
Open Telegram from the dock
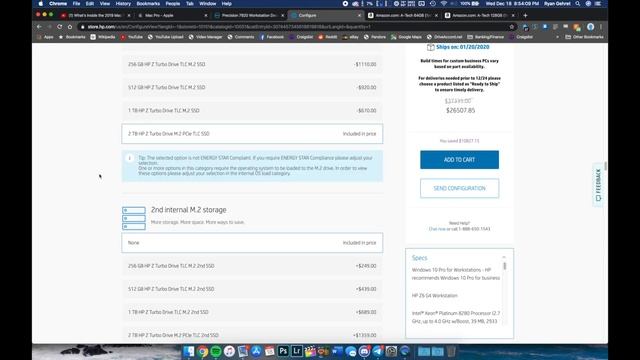(x=378, y=351)
